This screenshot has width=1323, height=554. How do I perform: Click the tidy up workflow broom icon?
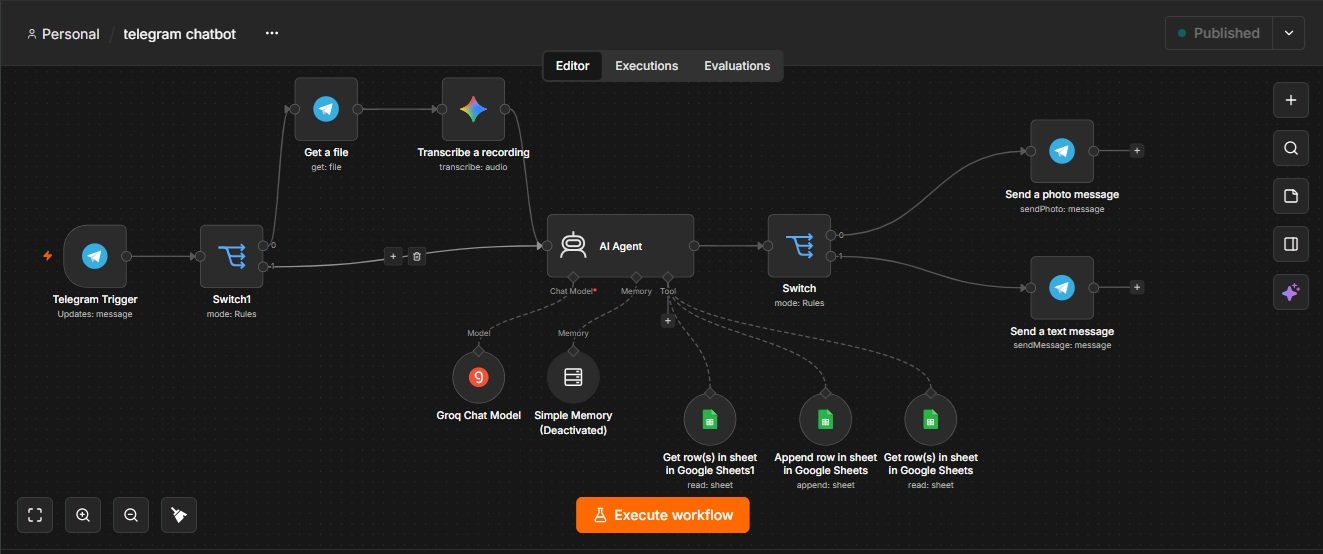(178, 515)
